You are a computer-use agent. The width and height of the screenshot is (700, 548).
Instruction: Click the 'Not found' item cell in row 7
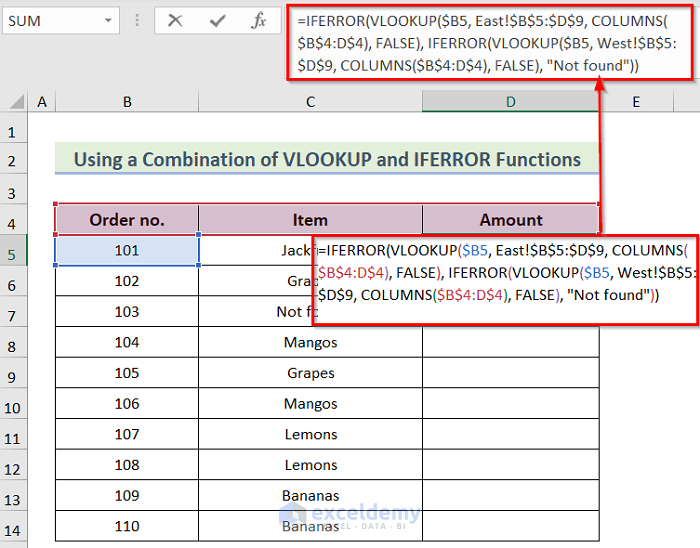[256, 311]
